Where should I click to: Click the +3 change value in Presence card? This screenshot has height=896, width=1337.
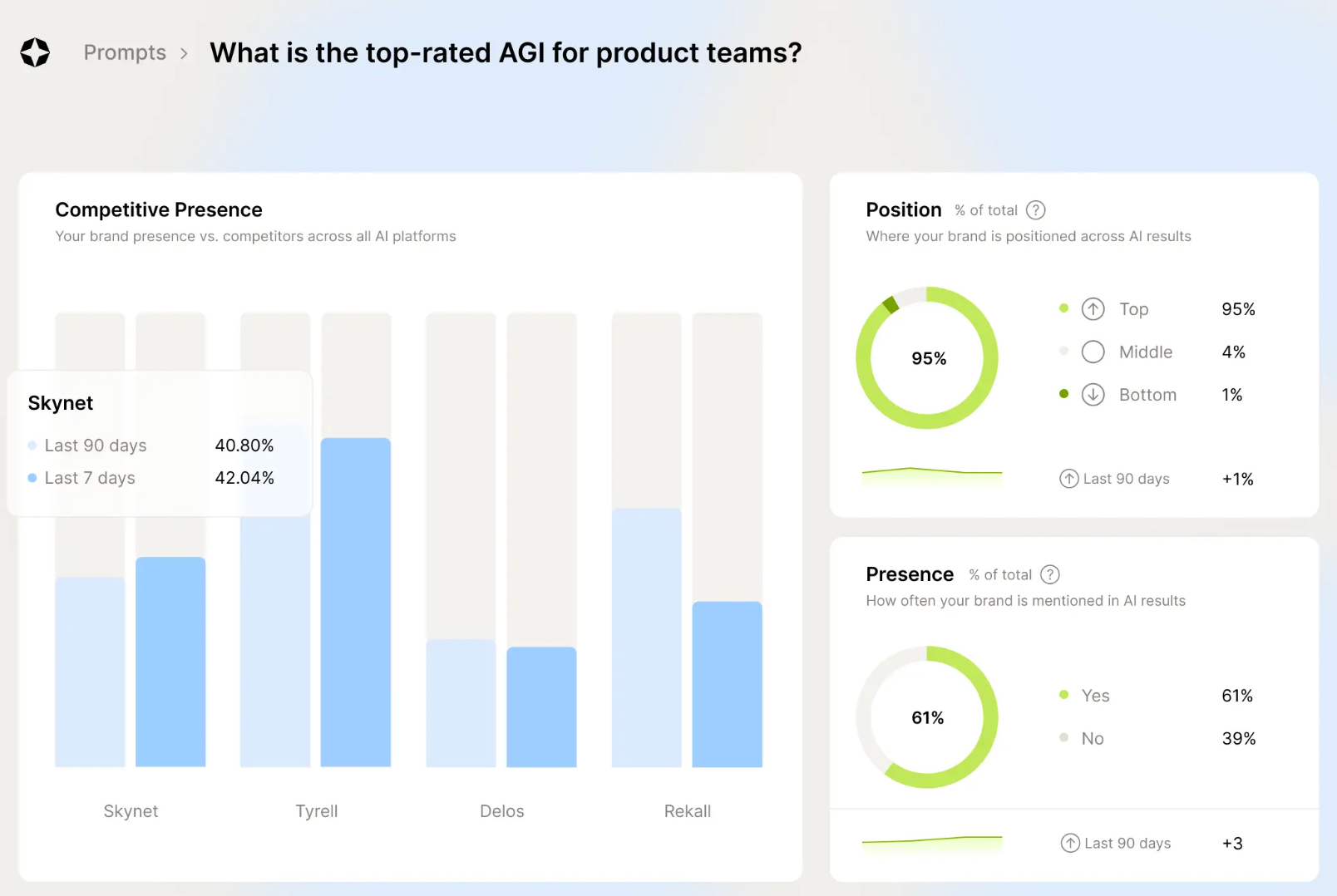coord(1232,843)
